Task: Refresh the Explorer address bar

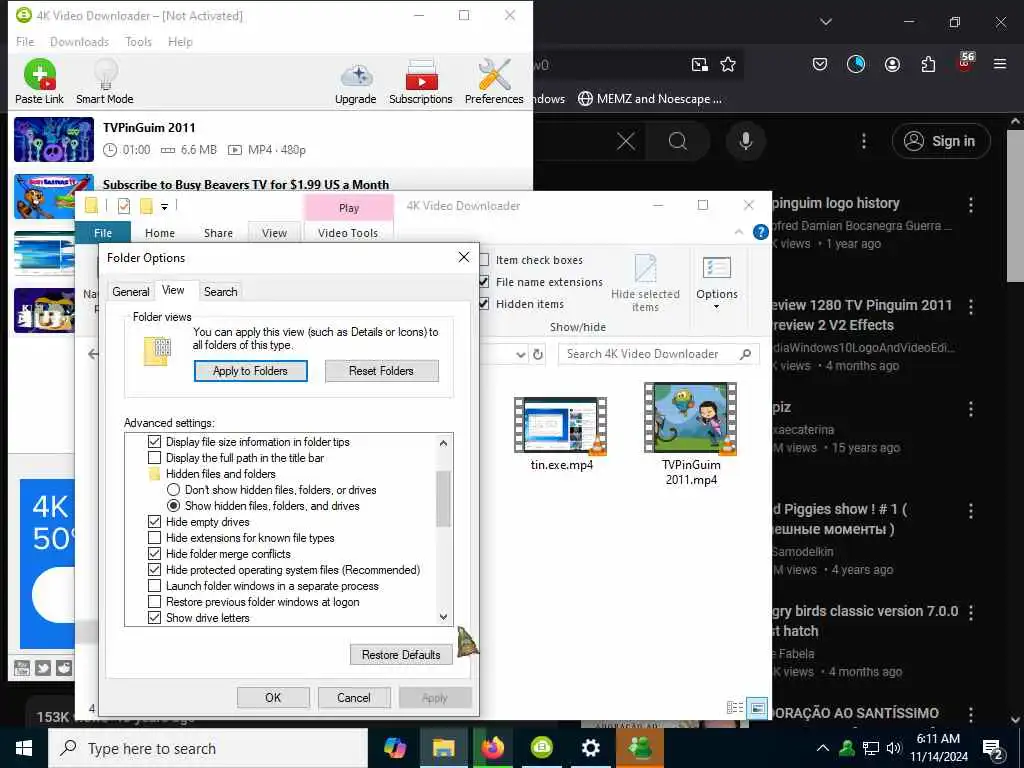Action: [537, 354]
